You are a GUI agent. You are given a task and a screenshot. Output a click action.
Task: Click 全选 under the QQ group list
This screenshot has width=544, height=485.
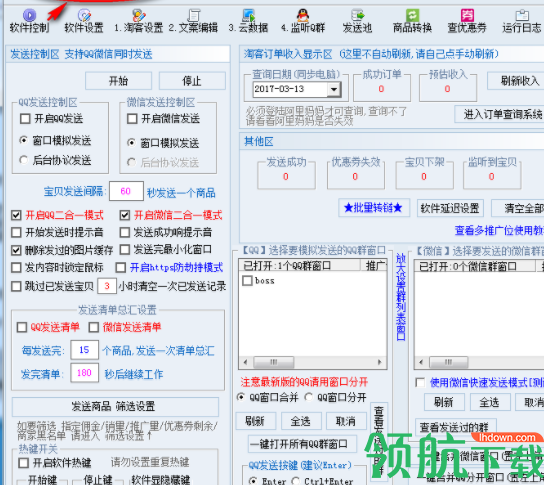[x=301, y=421]
